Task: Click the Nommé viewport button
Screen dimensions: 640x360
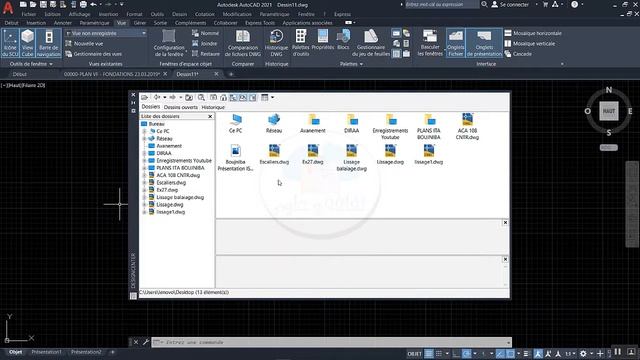Action: pos(206,33)
